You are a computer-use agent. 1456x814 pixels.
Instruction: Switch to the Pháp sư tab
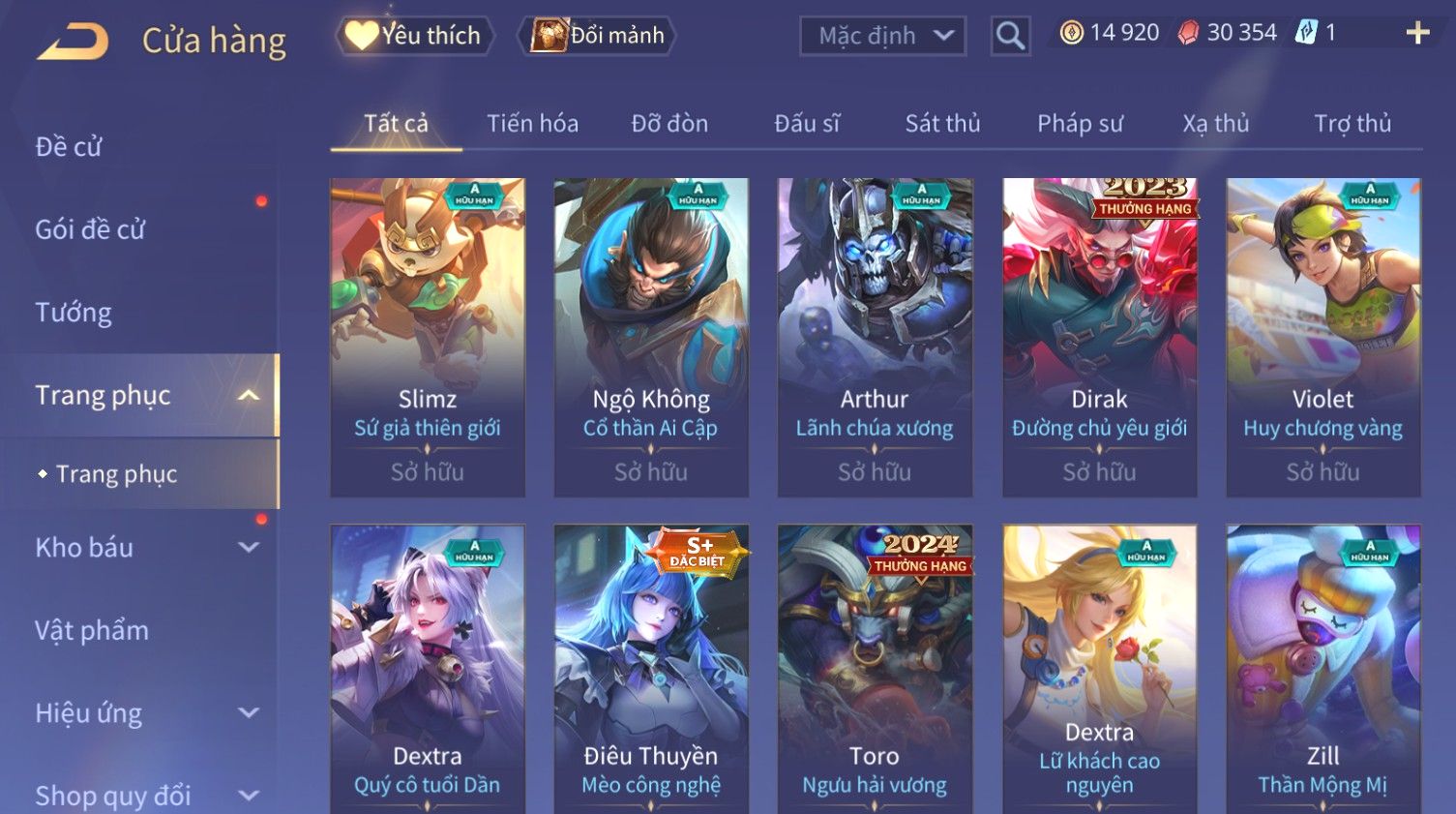(x=1080, y=124)
